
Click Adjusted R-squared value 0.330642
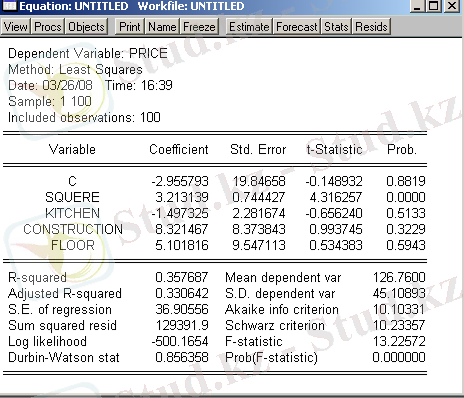182,293
